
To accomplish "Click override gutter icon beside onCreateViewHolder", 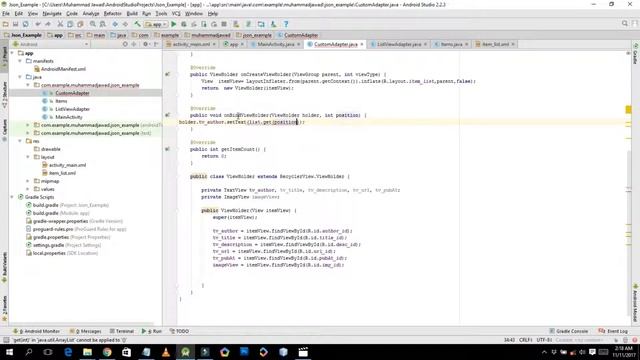I will pyautogui.click(x=167, y=74).
